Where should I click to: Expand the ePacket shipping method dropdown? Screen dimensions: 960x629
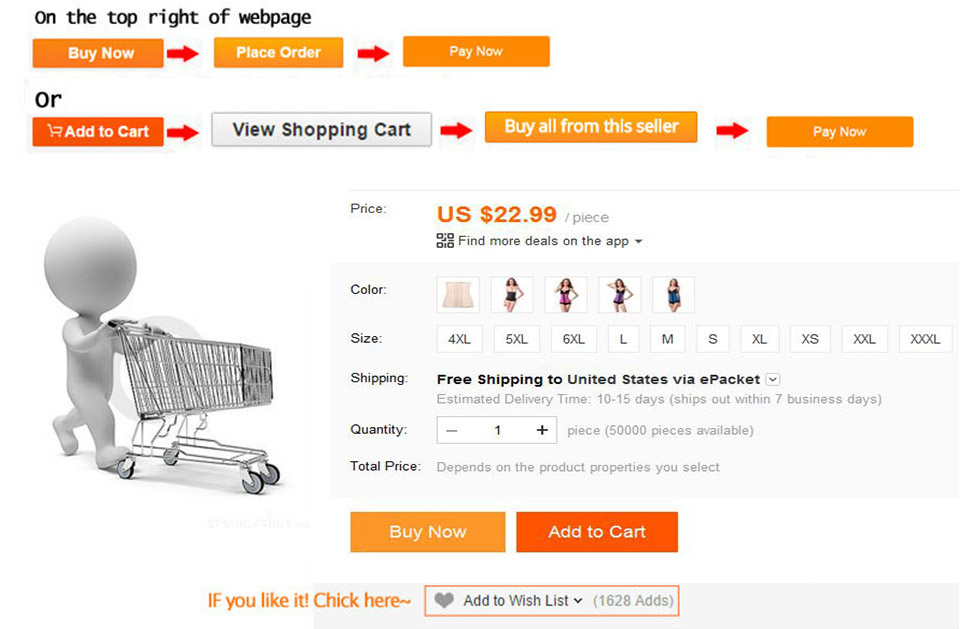click(773, 380)
